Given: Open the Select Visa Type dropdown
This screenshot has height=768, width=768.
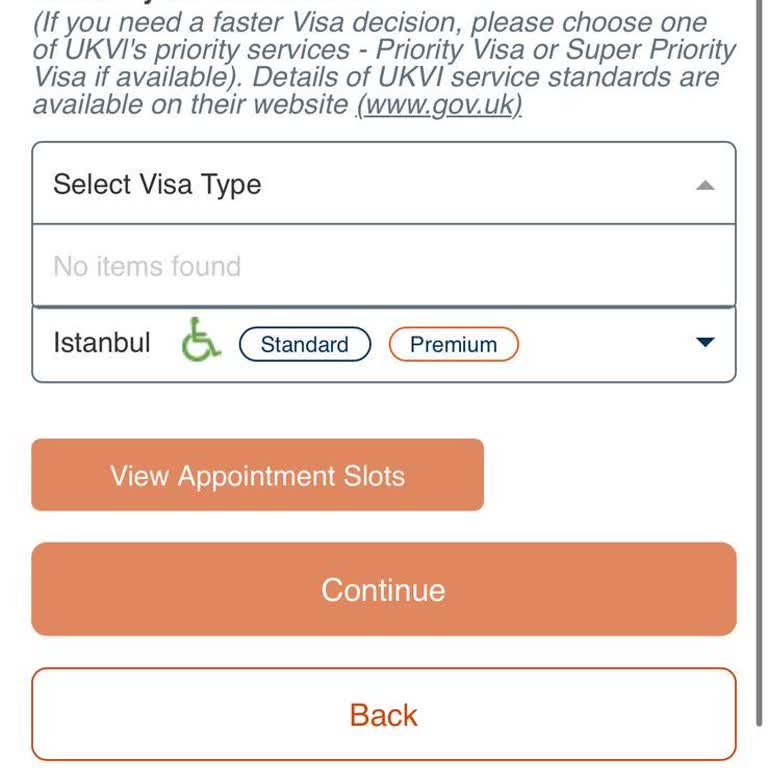Looking at the screenshot, I should [x=384, y=184].
